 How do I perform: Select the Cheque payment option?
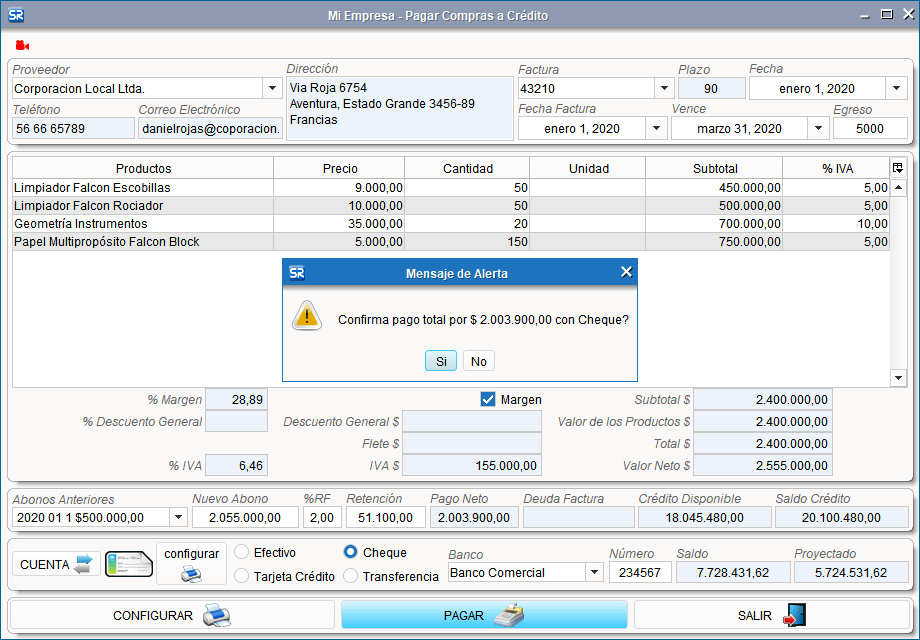350,552
